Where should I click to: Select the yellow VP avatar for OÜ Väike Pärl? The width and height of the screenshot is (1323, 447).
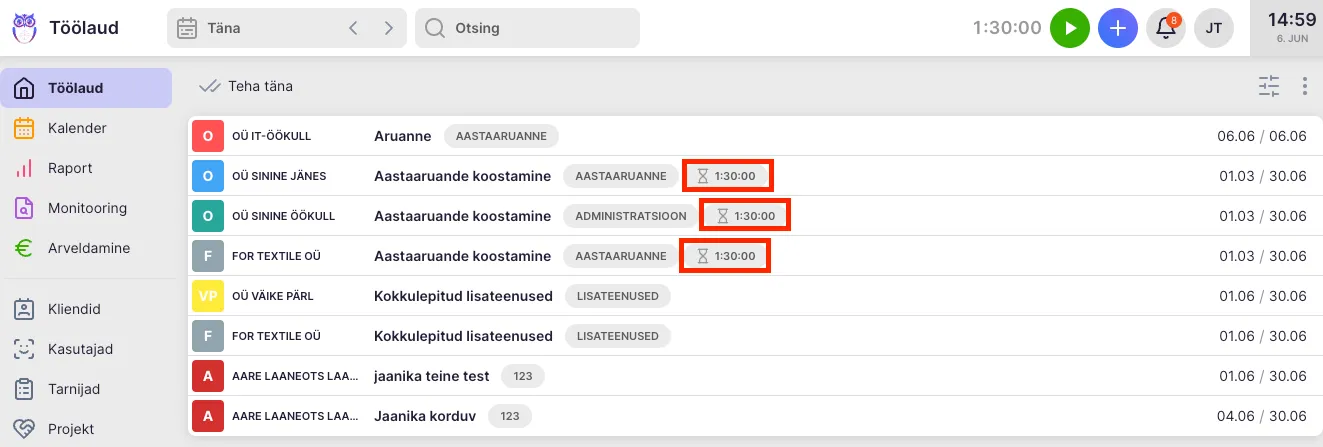click(208, 296)
